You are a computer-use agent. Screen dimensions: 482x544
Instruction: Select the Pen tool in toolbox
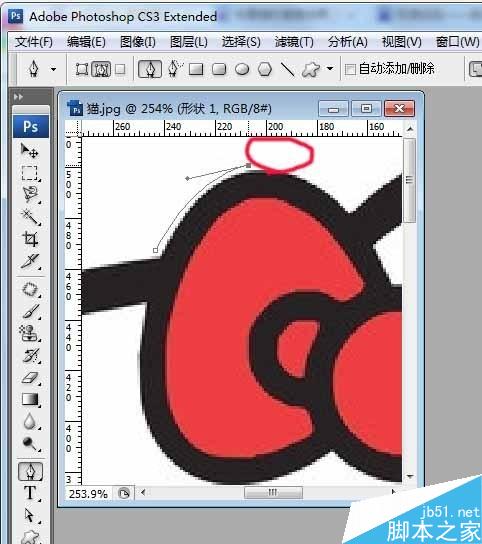coord(31,471)
